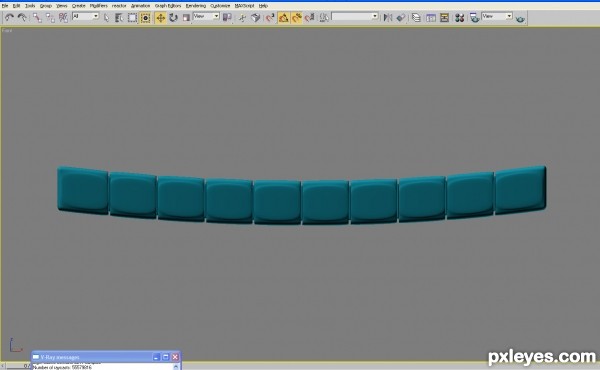
Task: Click the Quick Render teapot icon
Action: (520, 18)
